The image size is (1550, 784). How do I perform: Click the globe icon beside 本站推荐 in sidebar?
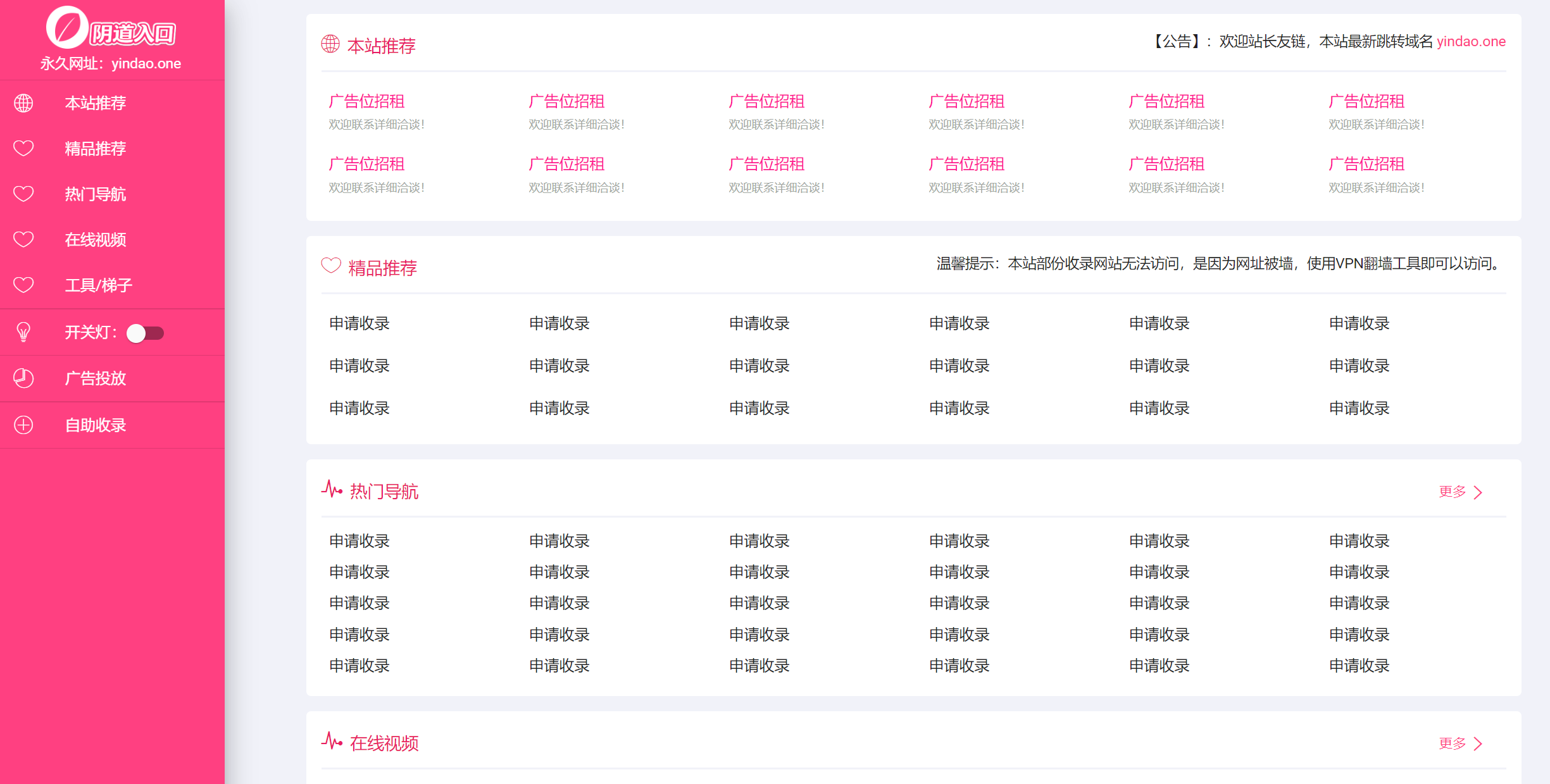(23, 103)
